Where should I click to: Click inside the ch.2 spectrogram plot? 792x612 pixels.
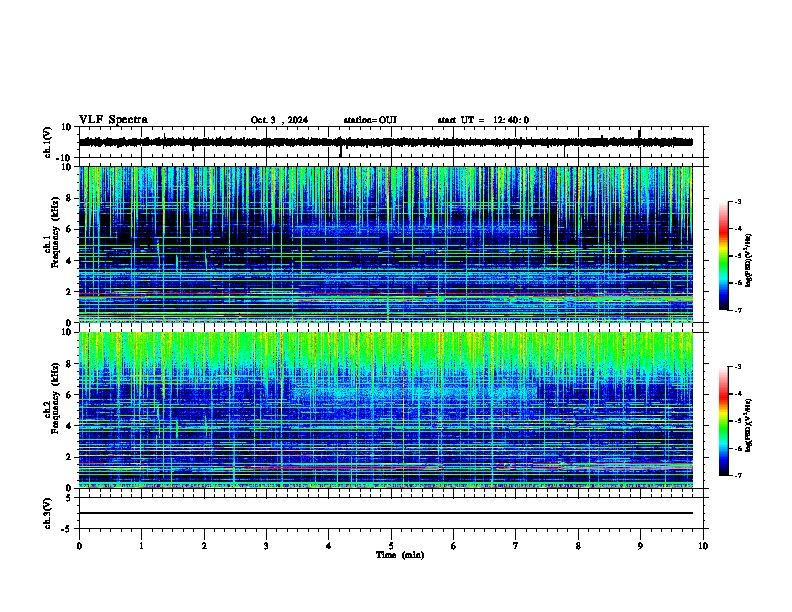pos(386,410)
